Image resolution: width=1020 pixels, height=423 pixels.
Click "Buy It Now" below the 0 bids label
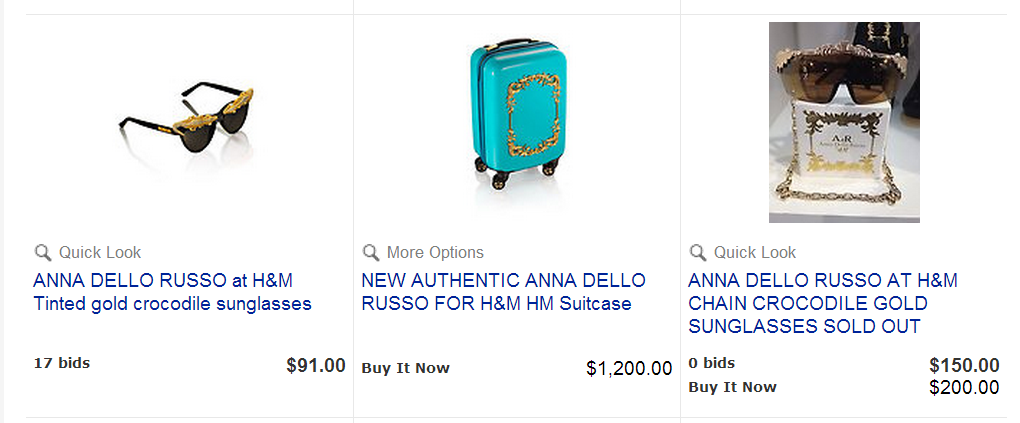732,387
